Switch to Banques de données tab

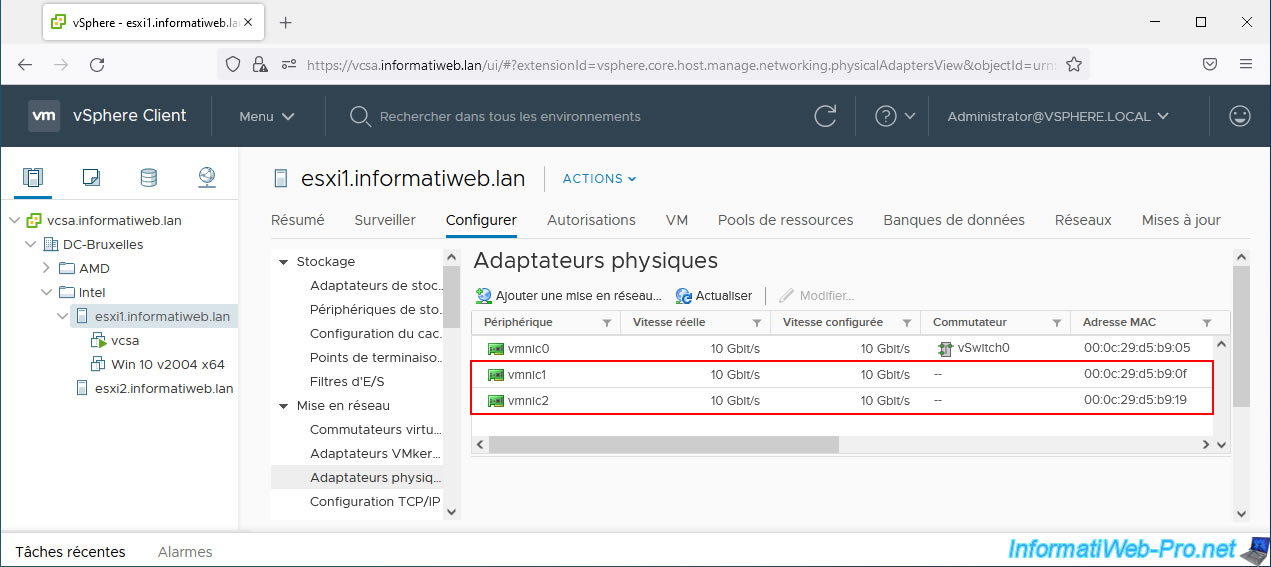[x=954, y=220]
